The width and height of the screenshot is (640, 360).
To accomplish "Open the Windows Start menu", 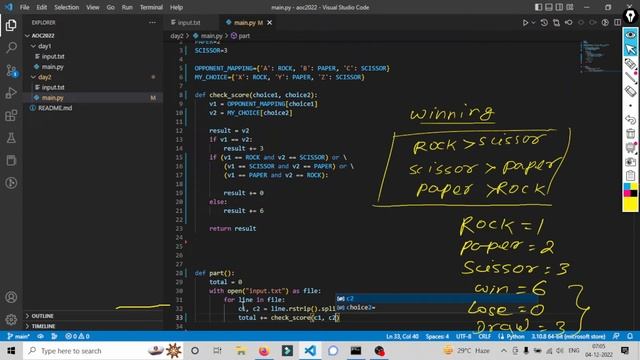I will coord(11,351).
